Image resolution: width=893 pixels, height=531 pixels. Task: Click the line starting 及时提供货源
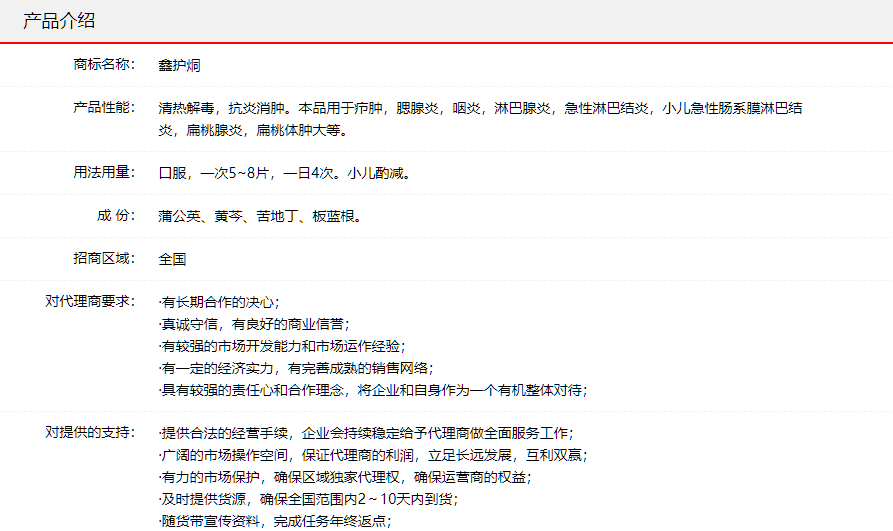point(308,499)
